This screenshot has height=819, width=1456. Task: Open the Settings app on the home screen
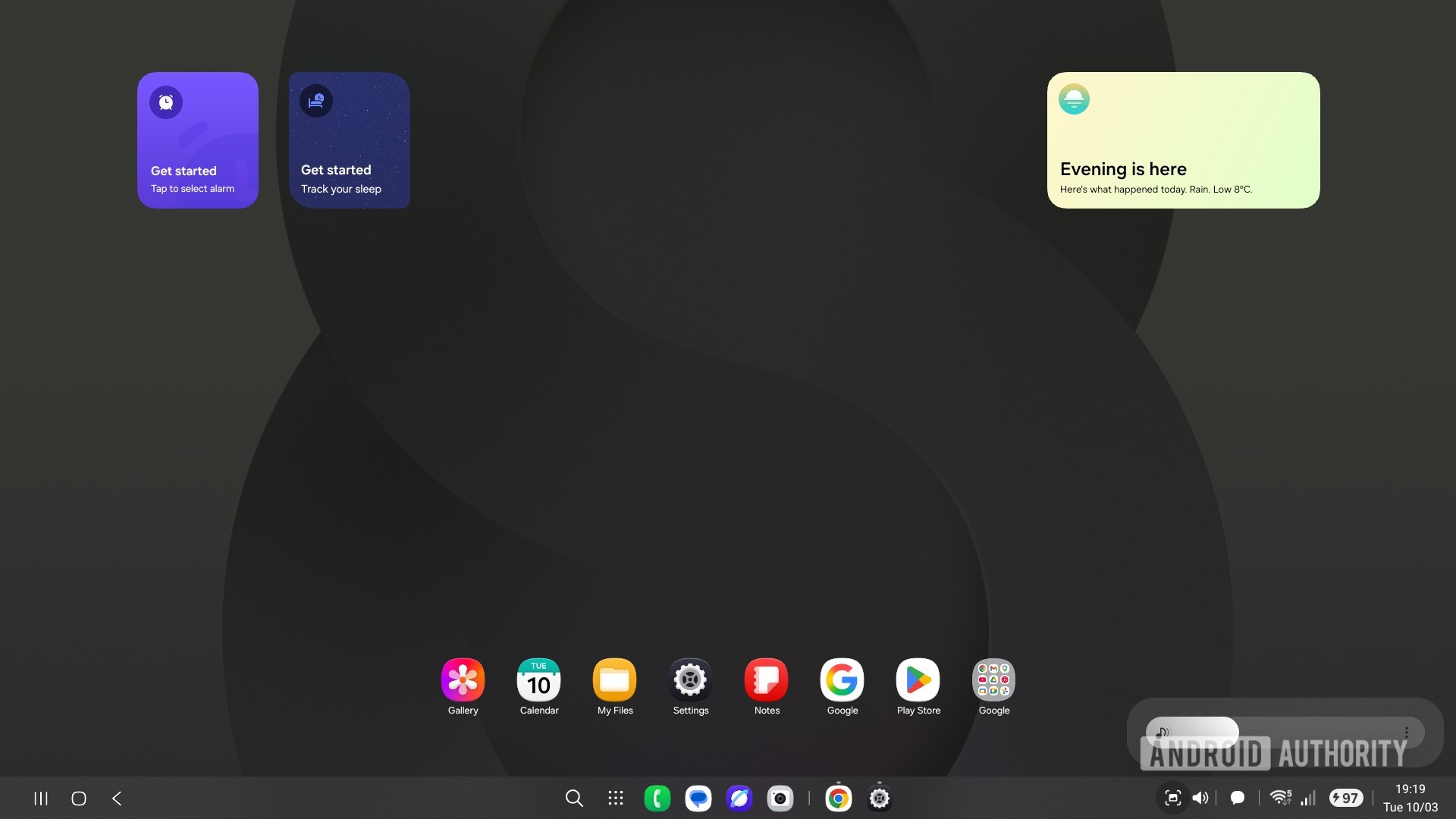[x=690, y=680]
